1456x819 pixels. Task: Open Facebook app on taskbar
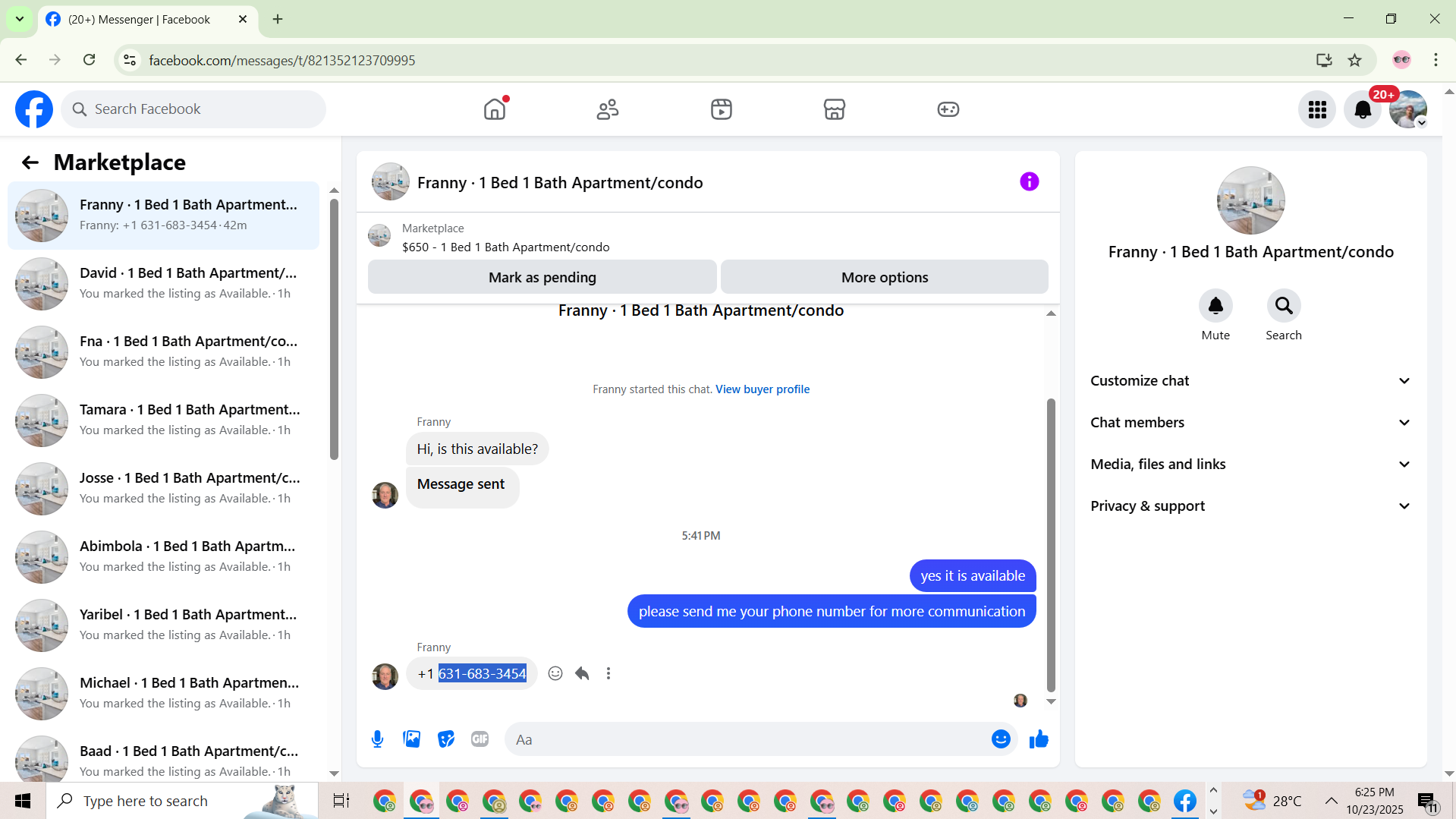click(x=1185, y=801)
